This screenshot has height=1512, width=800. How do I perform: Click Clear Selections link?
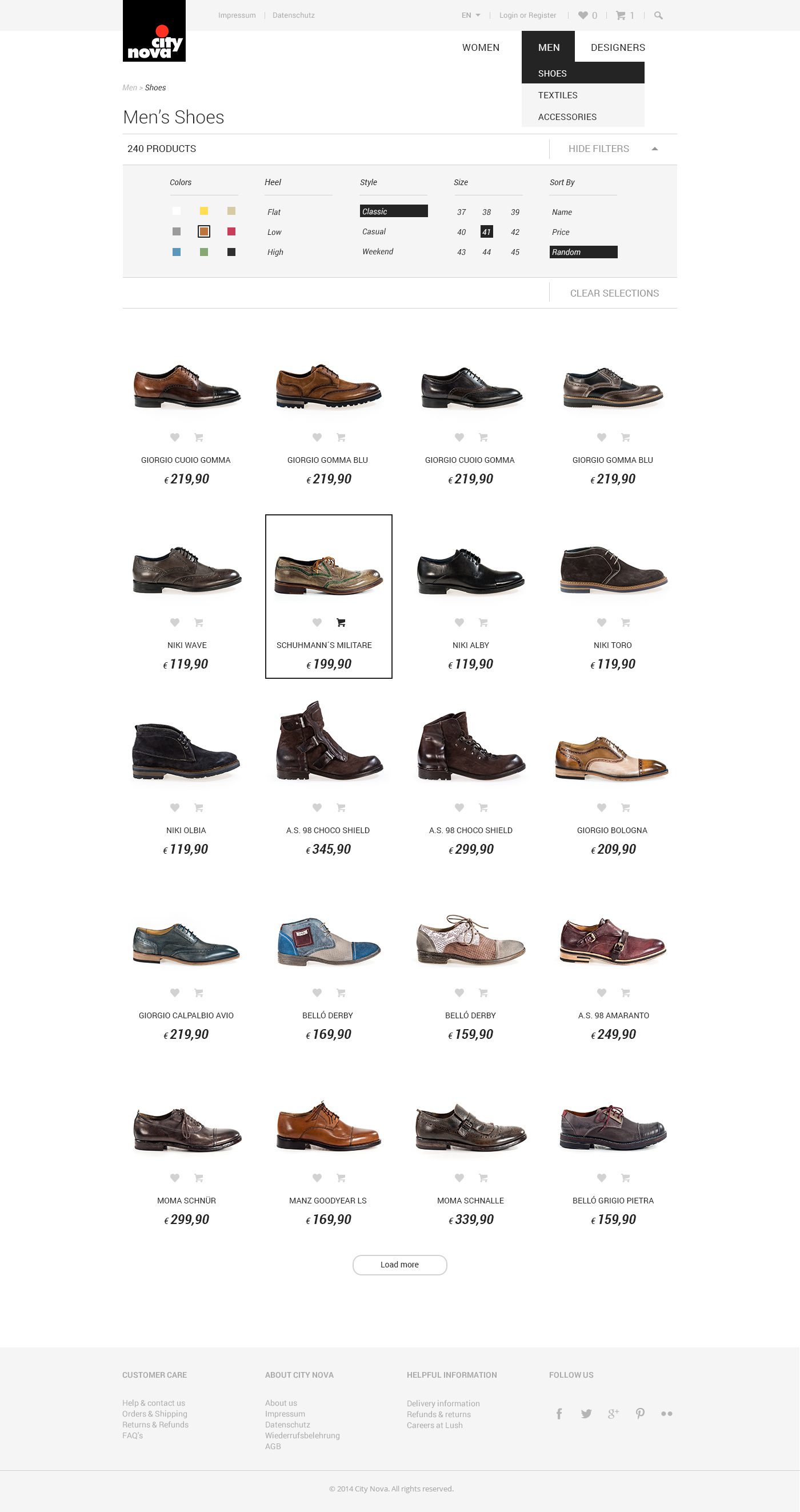coord(614,294)
